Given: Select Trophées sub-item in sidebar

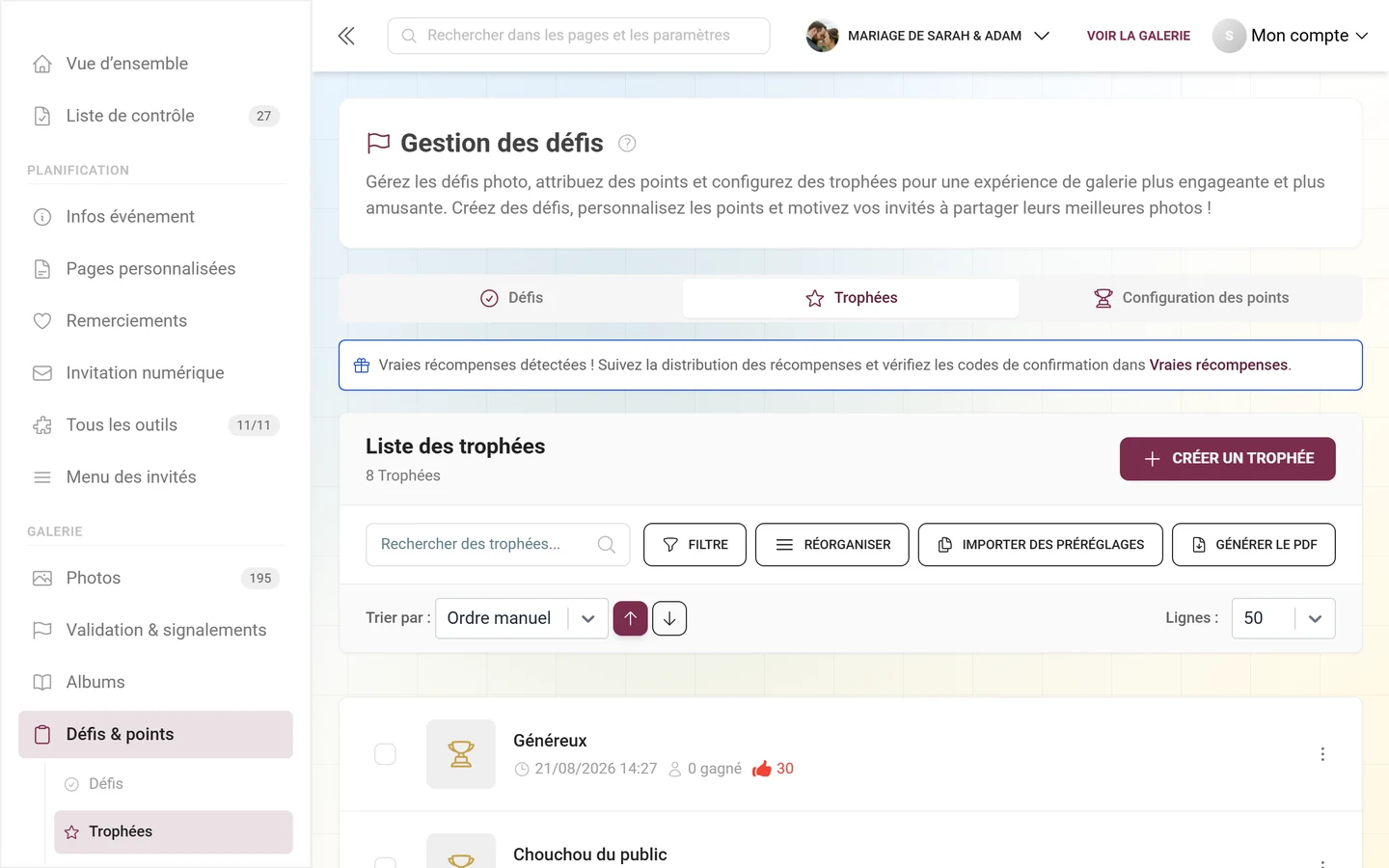Looking at the screenshot, I should click(174, 832).
